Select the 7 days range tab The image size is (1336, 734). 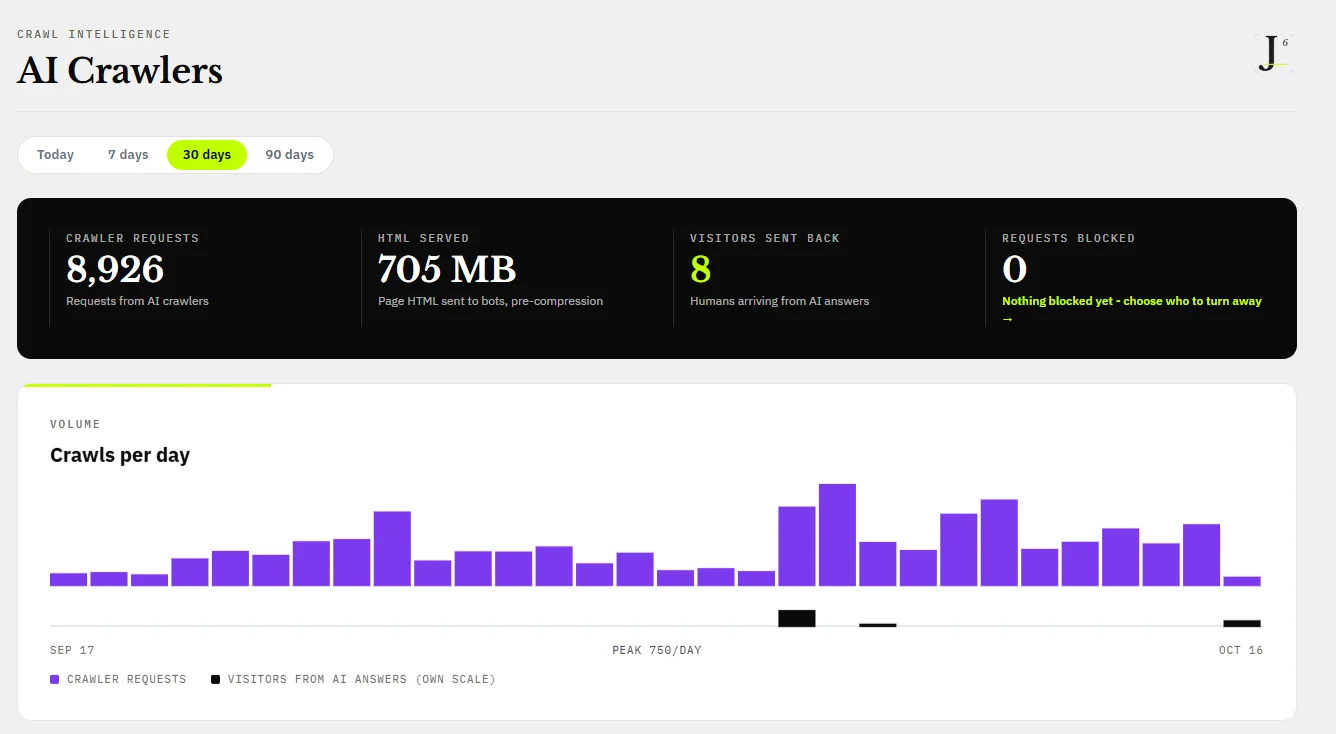pos(128,155)
